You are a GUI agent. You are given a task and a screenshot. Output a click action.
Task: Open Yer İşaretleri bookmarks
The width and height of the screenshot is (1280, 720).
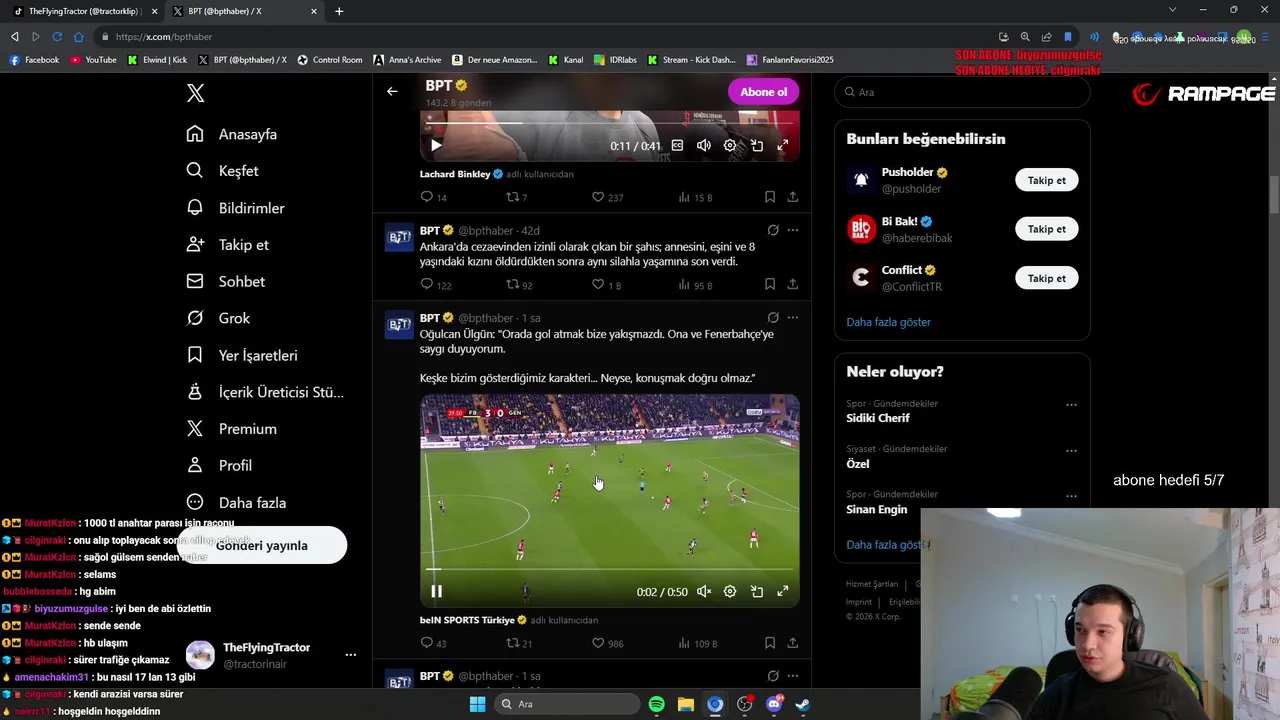click(x=242, y=355)
